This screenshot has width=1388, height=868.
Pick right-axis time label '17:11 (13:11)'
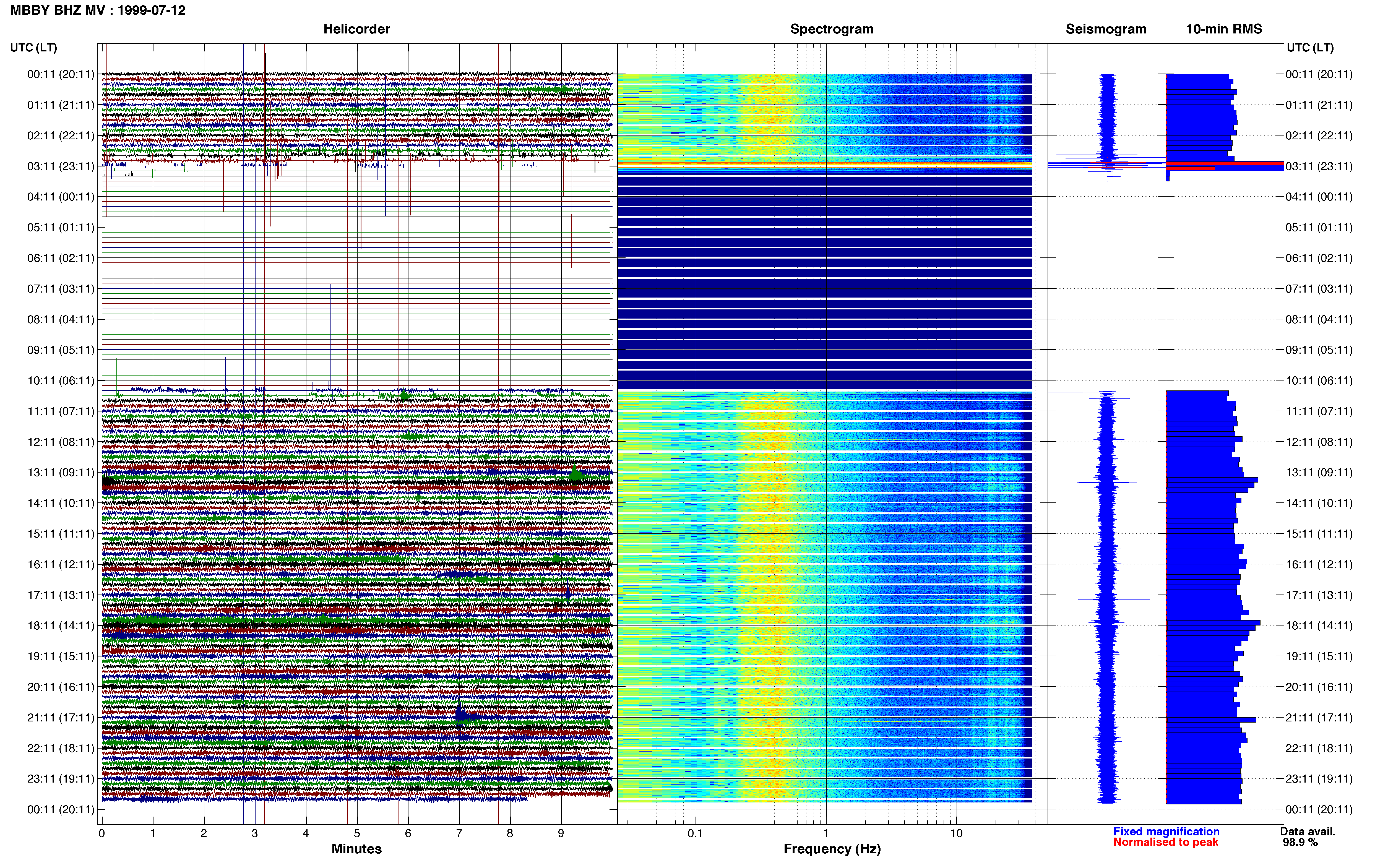[x=1319, y=595]
